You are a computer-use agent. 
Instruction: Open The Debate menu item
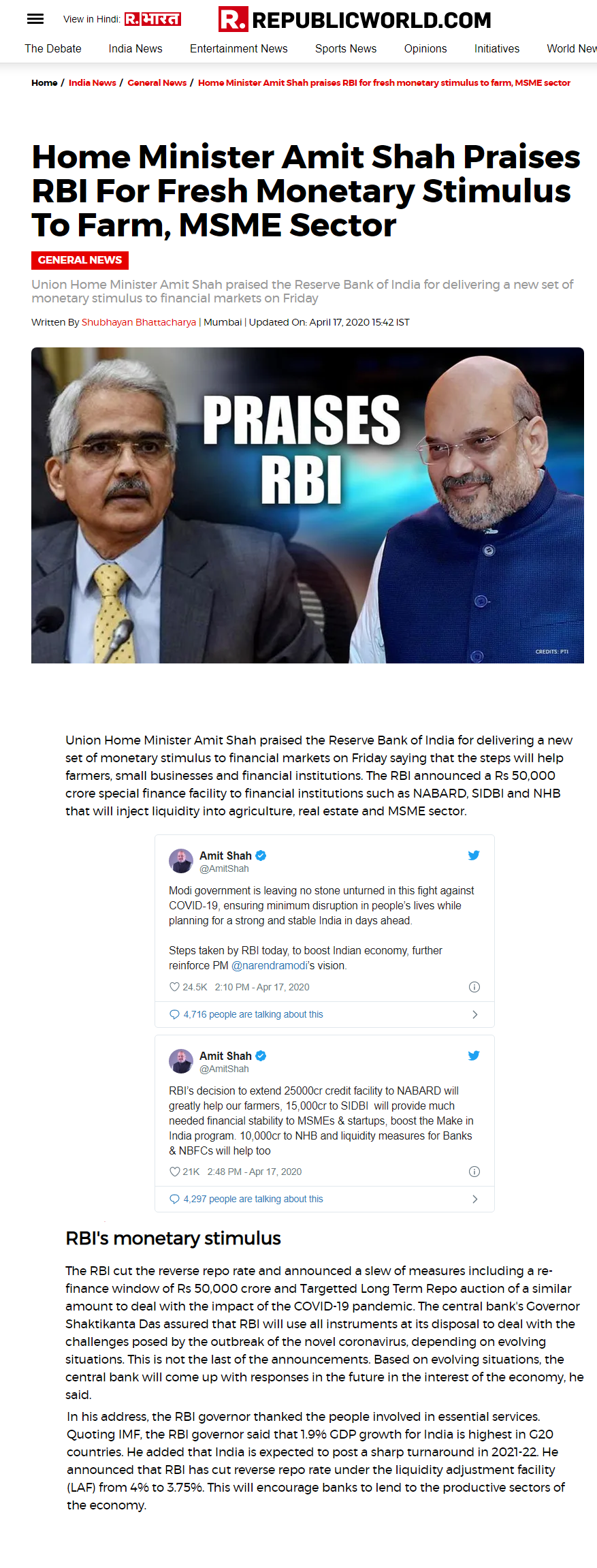point(53,49)
